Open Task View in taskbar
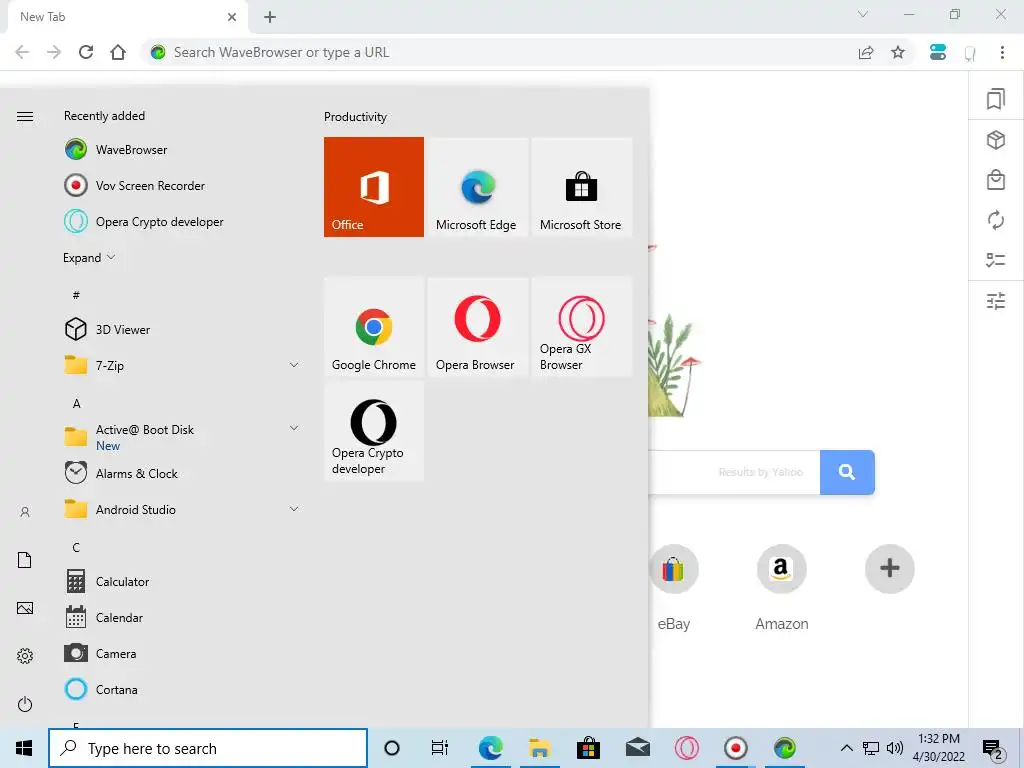Image resolution: width=1024 pixels, height=768 pixels. tap(440, 748)
